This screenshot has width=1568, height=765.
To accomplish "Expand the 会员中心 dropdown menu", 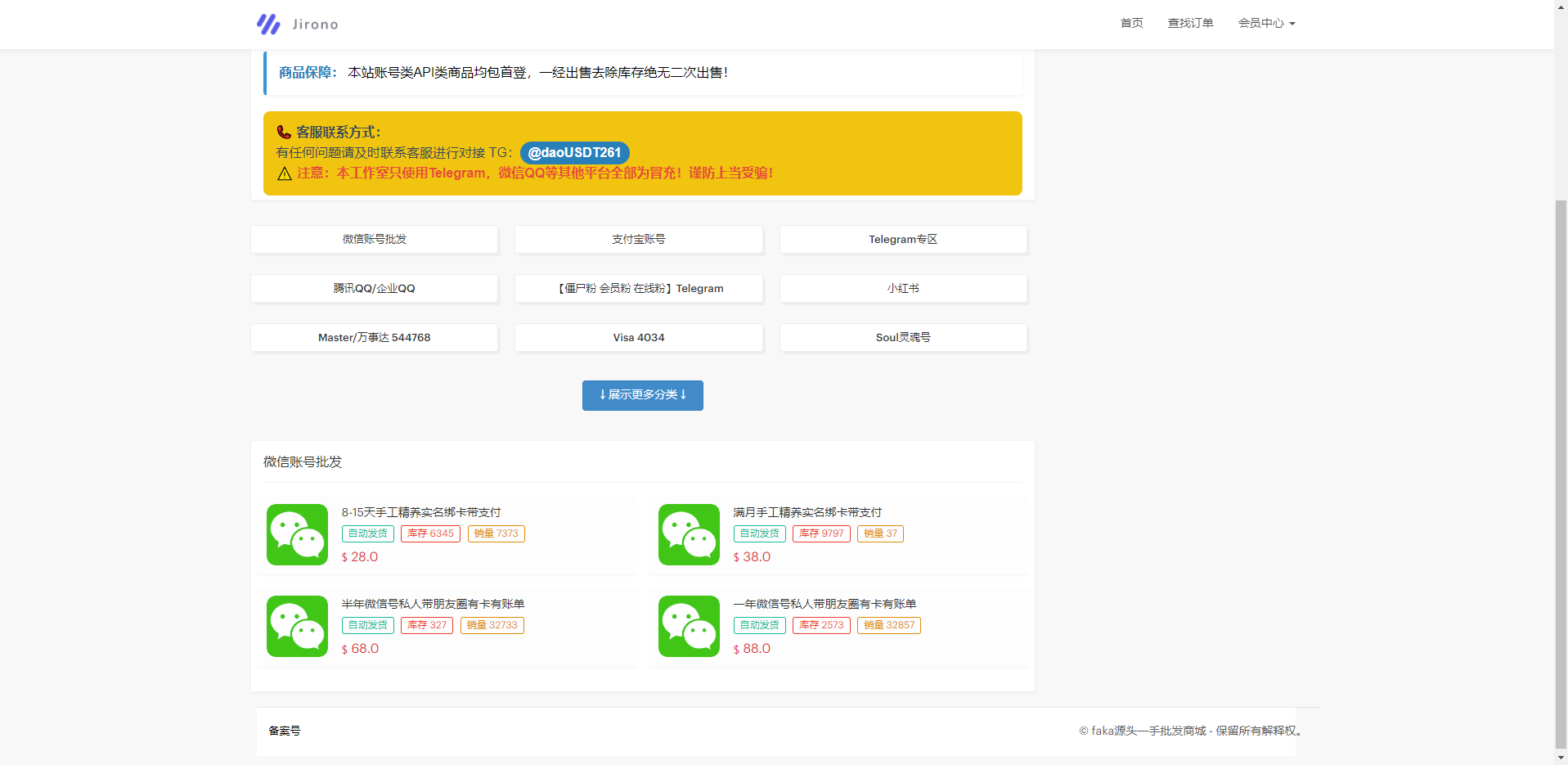I will [1266, 23].
